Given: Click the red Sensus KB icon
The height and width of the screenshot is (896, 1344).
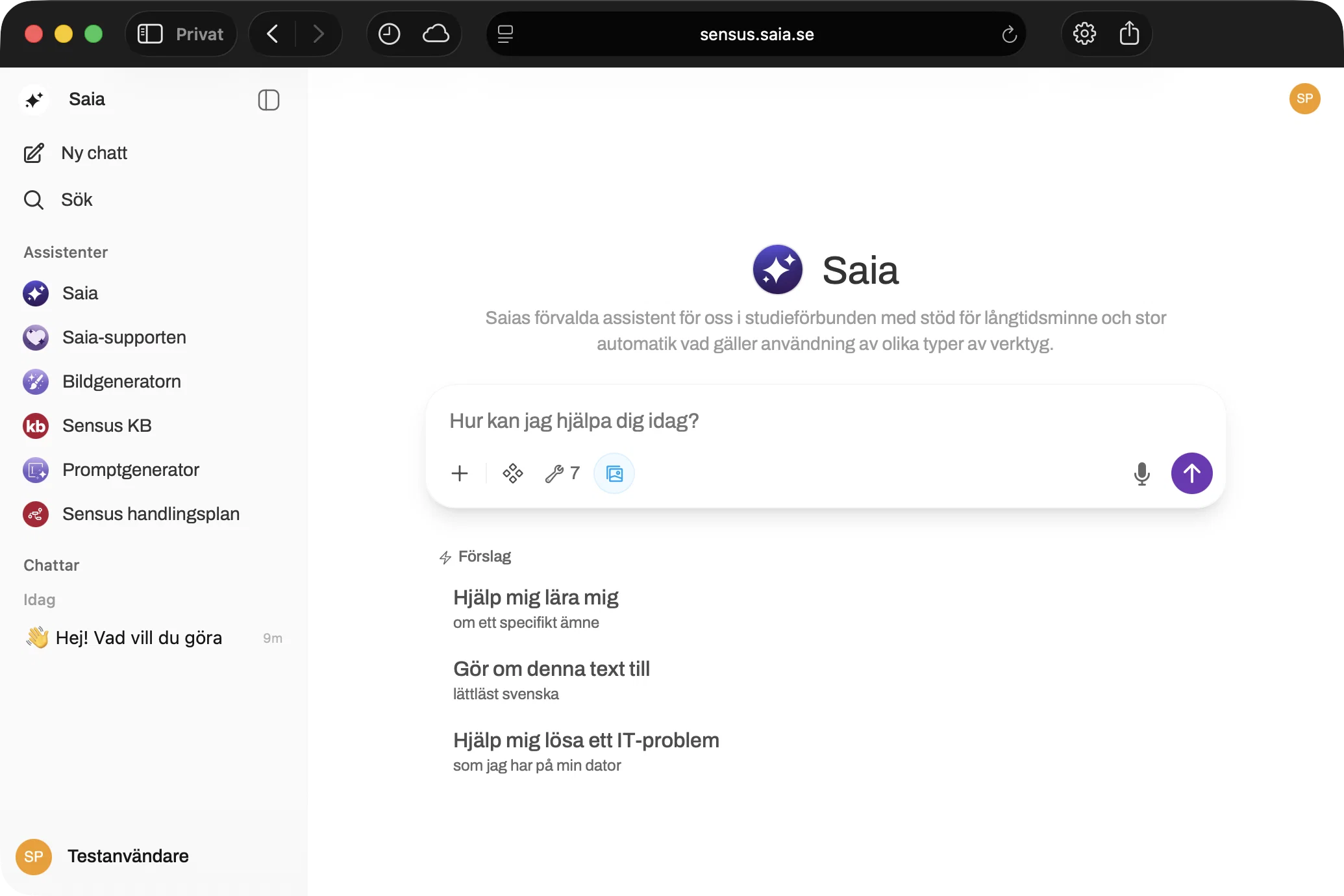Looking at the screenshot, I should [36, 426].
